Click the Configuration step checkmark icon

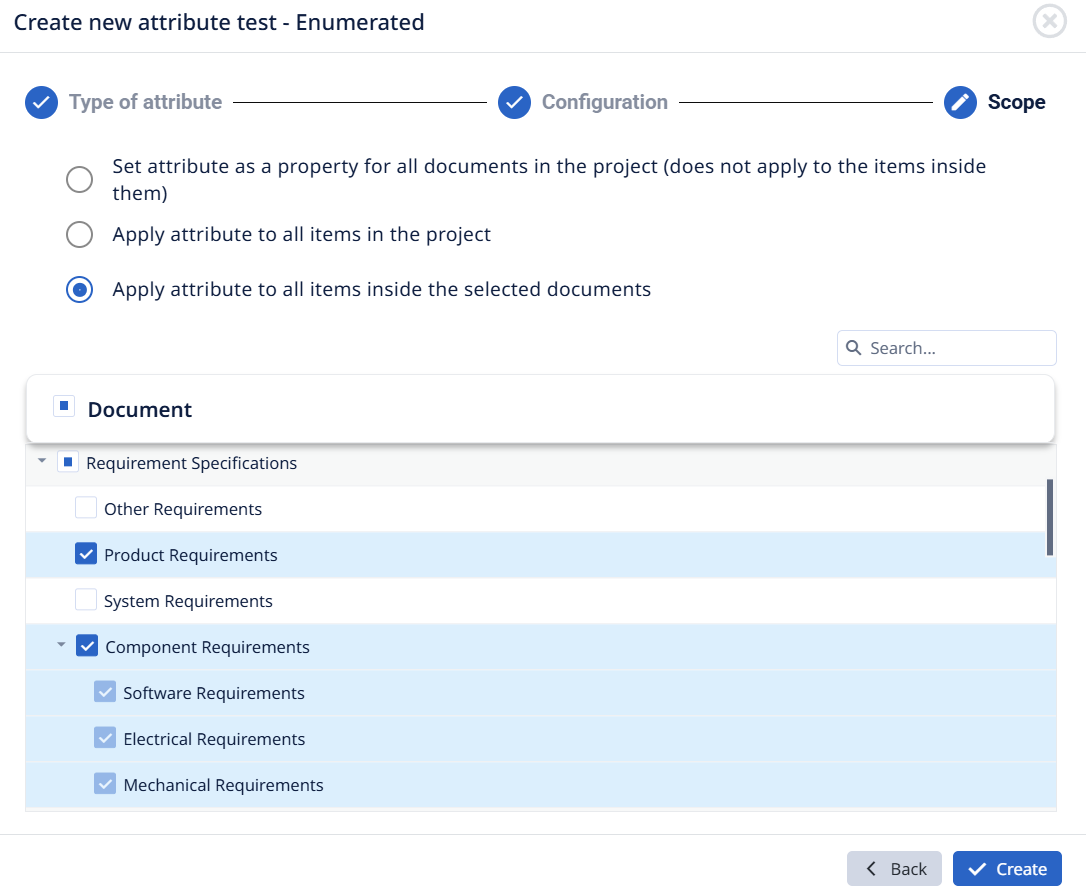514,103
